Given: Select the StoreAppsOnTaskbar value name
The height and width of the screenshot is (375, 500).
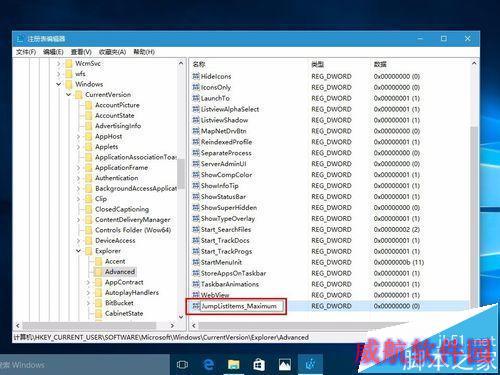Looking at the screenshot, I should pos(233,273).
